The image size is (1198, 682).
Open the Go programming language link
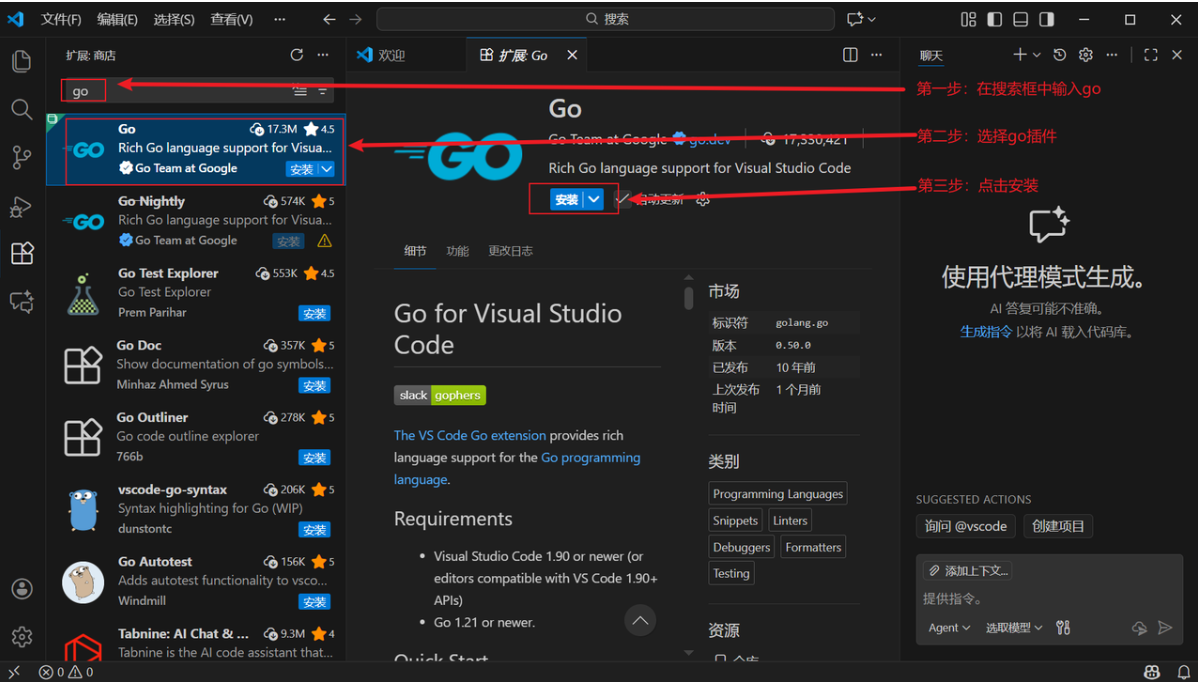tap(516, 468)
